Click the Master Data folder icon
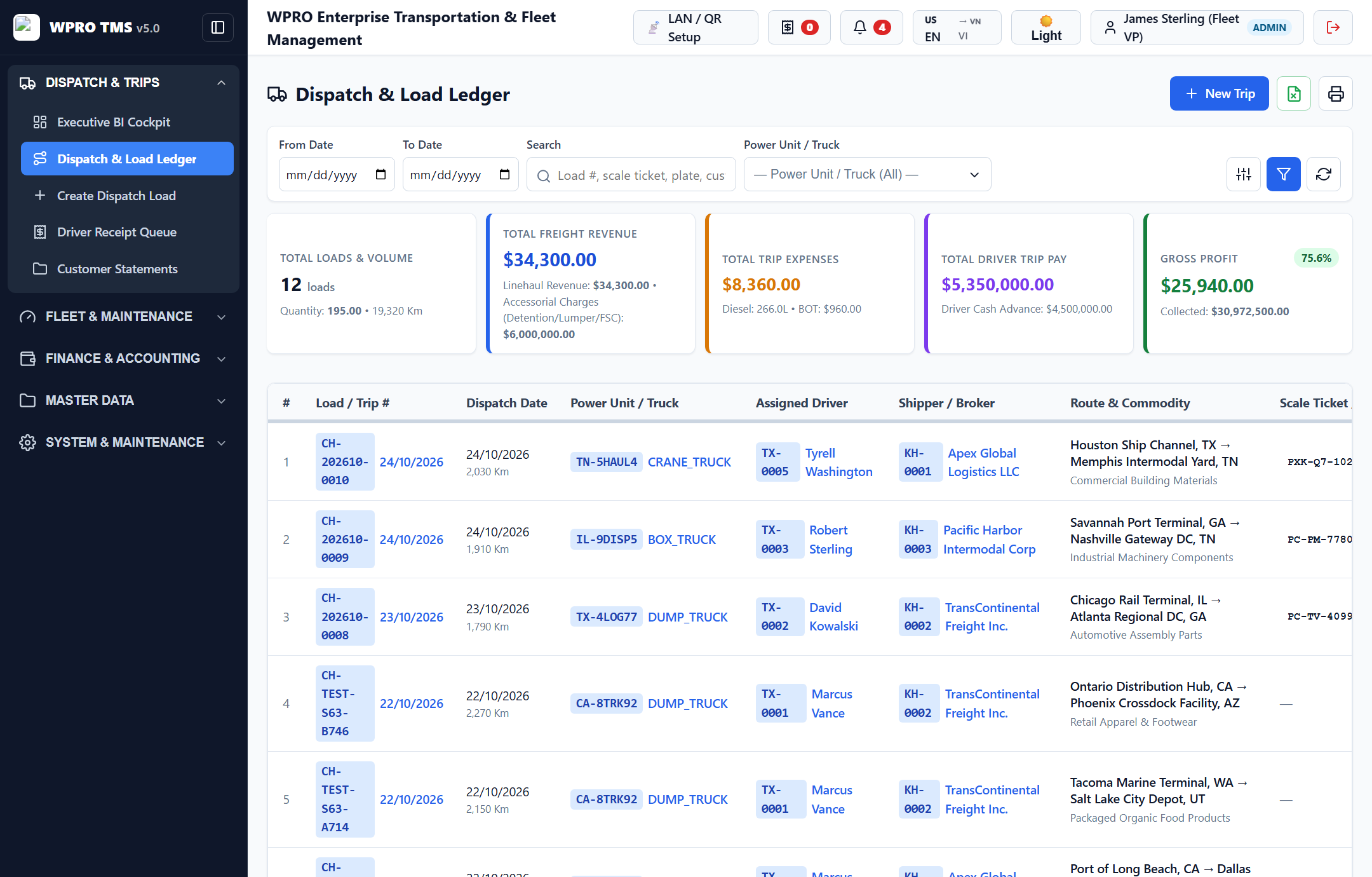 27,400
